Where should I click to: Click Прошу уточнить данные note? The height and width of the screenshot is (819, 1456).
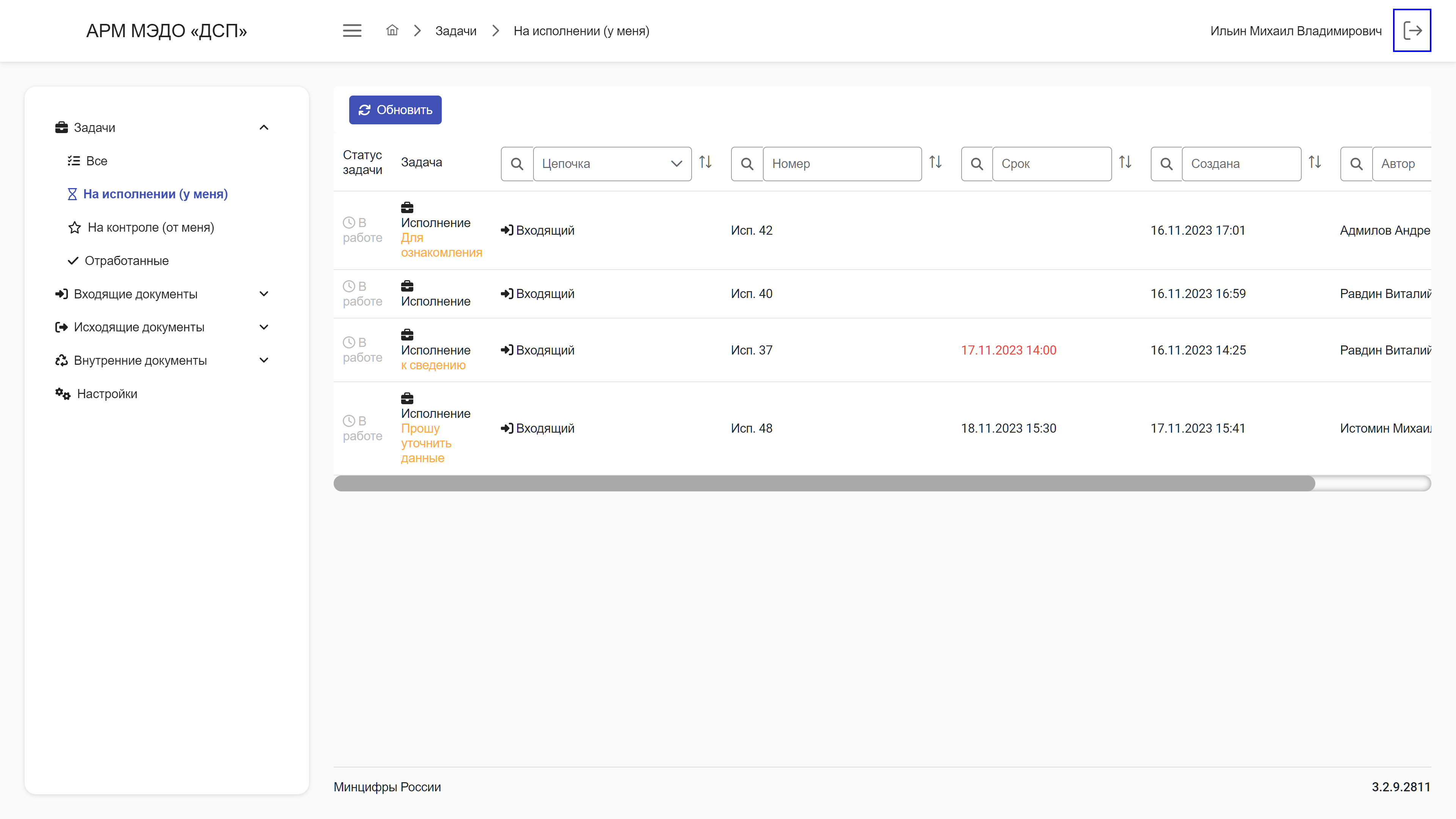tap(426, 443)
